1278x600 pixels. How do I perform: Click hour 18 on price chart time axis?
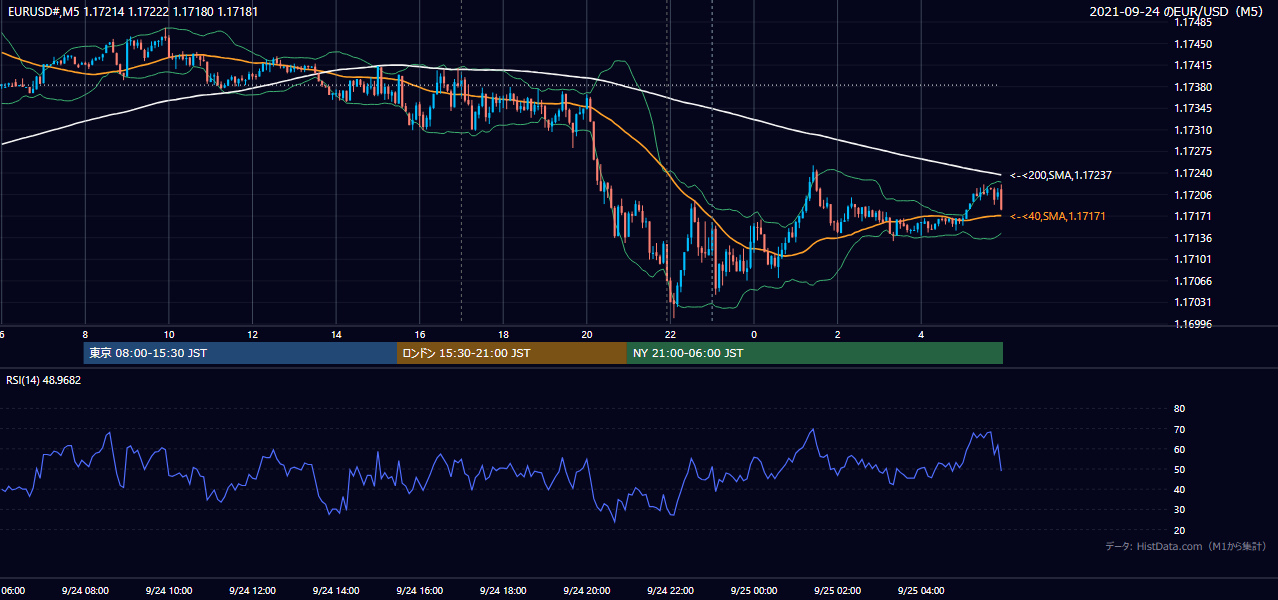click(504, 335)
